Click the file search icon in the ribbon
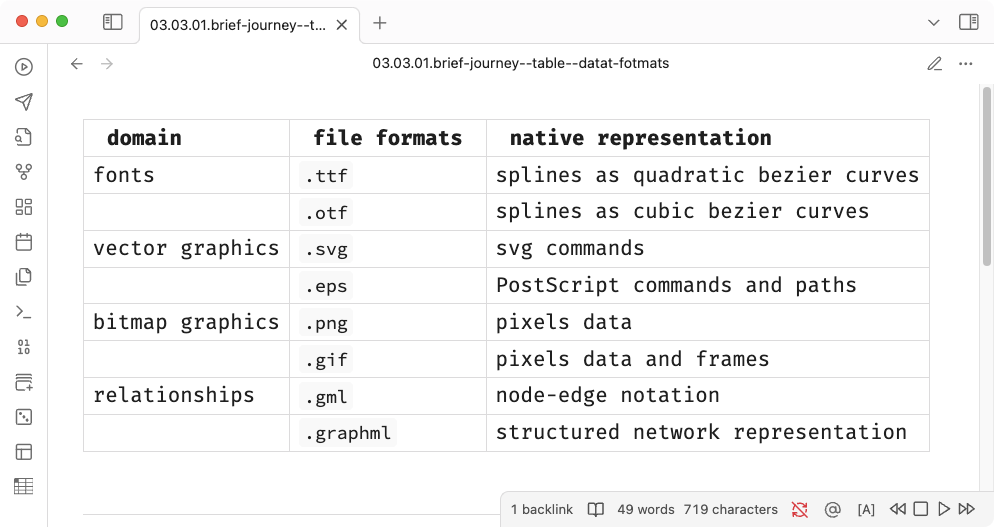Viewport: 994px width, 527px height. [x=23, y=137]
